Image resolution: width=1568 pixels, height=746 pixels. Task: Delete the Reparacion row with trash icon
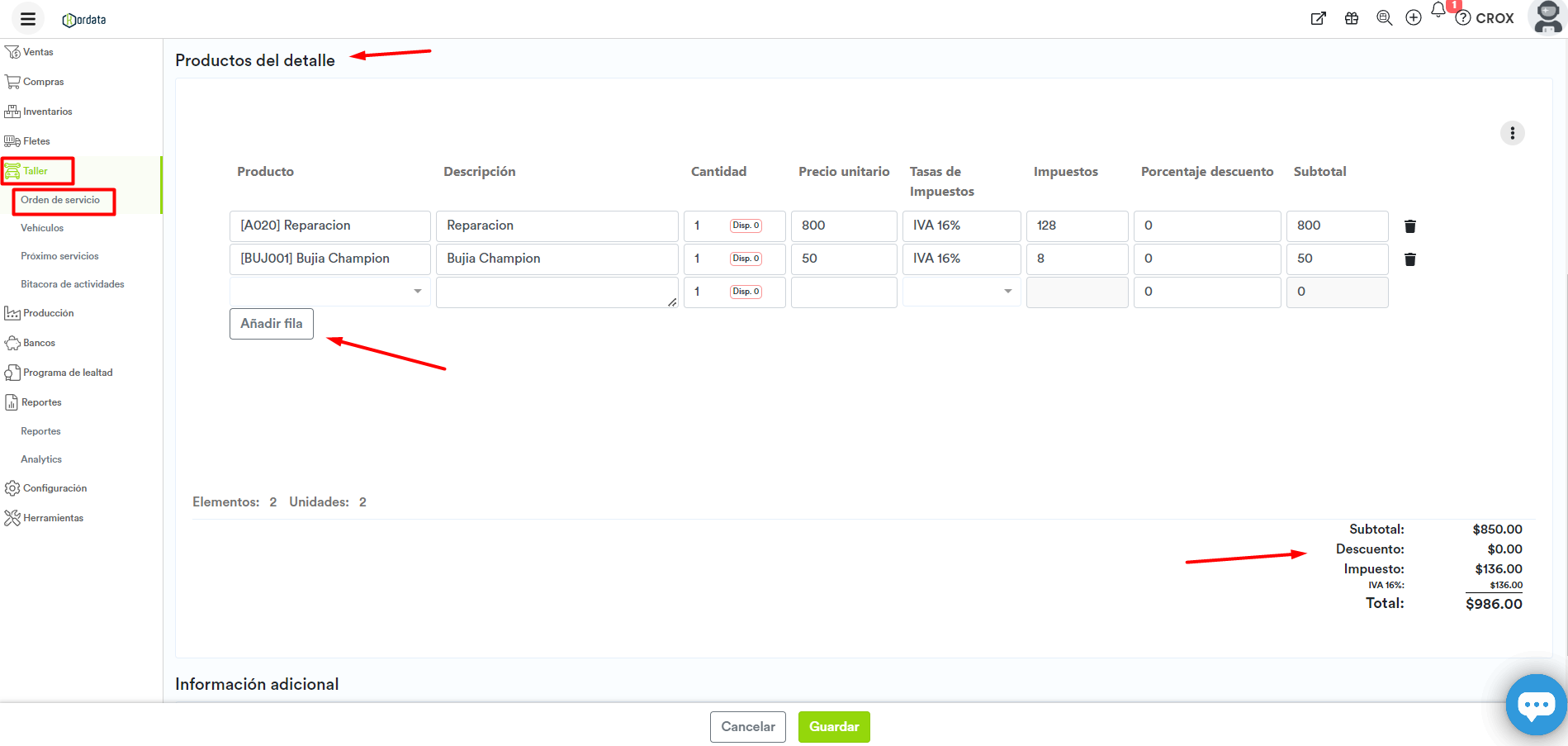(1410, 226)
